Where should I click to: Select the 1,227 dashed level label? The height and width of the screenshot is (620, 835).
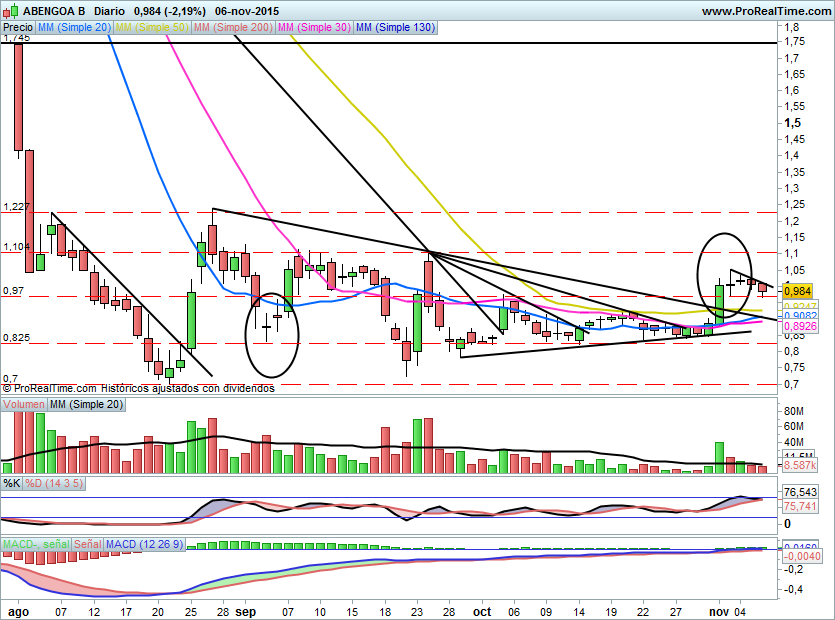pos(17,207)
